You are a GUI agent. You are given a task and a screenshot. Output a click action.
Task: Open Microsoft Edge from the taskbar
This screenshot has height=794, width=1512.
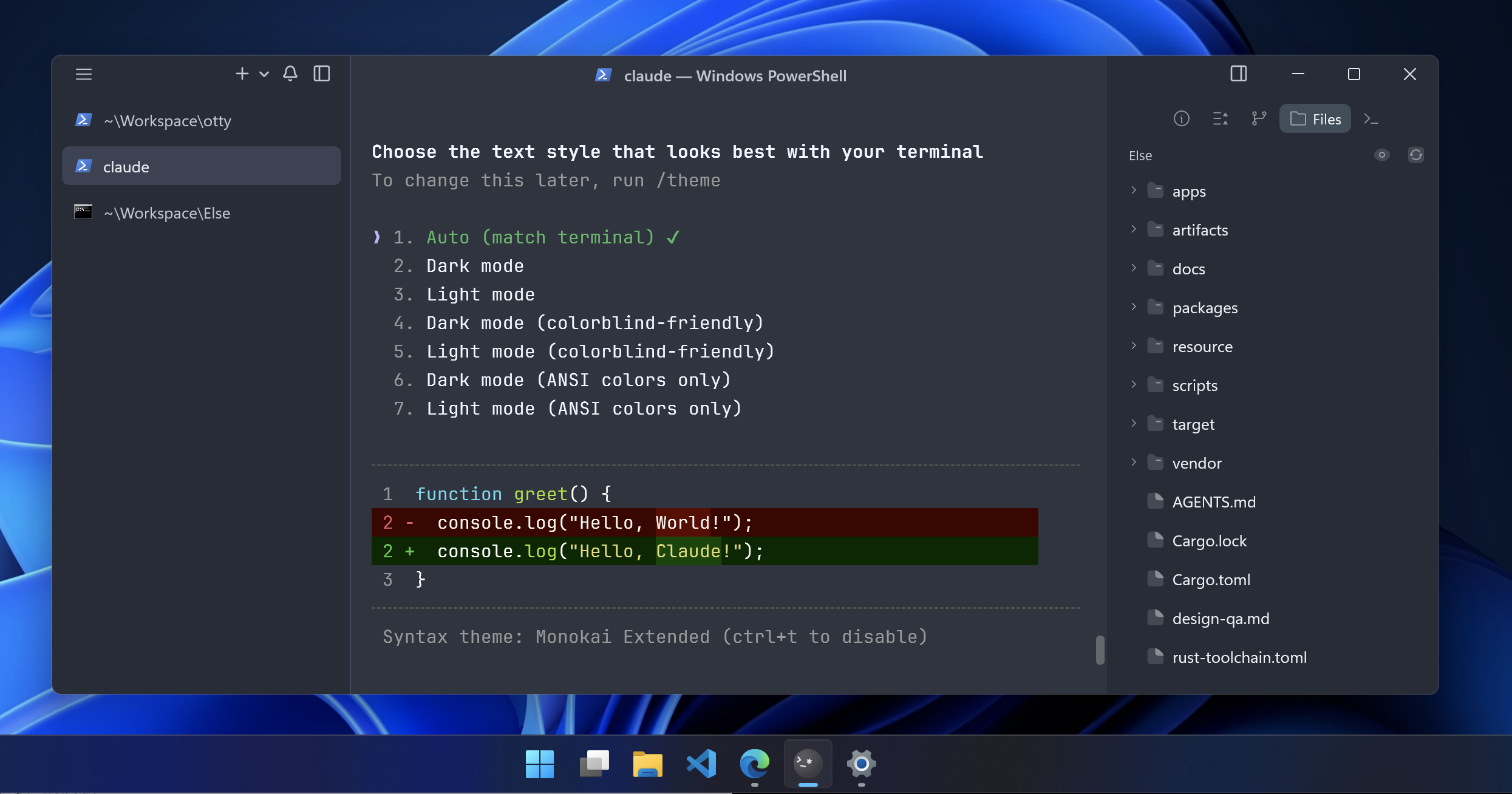tap(755, 764)
